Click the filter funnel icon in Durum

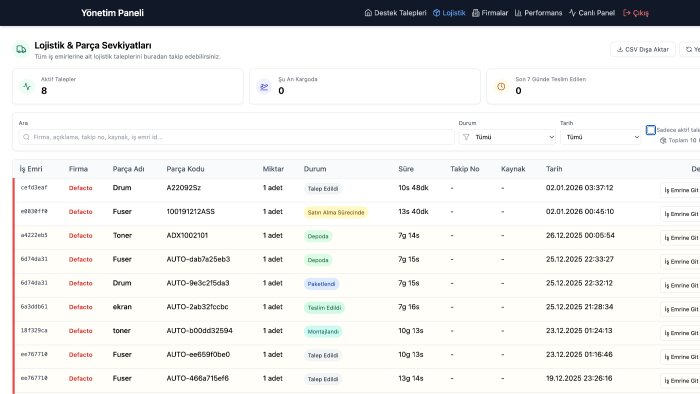pos(466,137)
